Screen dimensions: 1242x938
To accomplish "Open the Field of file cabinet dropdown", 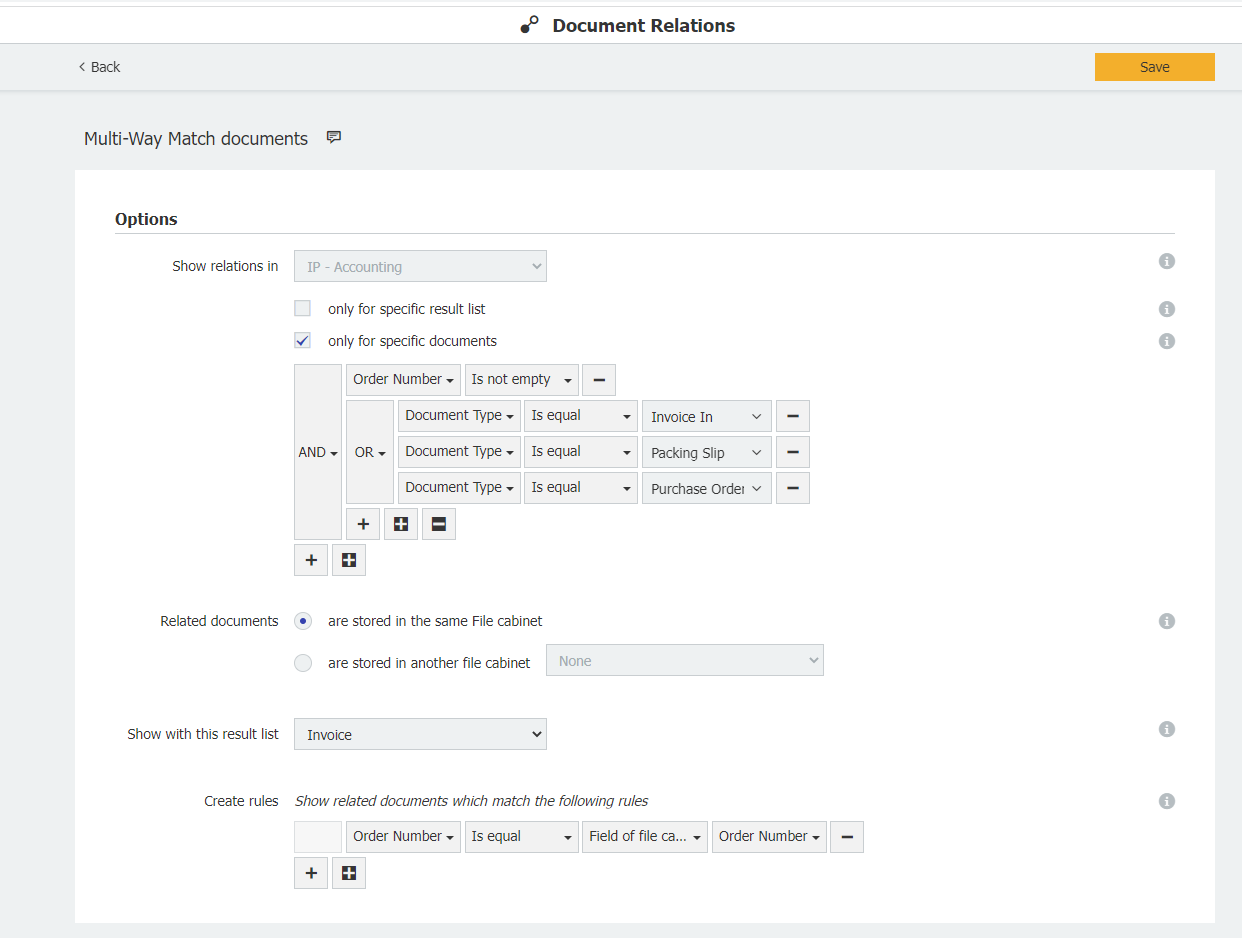I will pyautogui.click(x=644, y=837).
